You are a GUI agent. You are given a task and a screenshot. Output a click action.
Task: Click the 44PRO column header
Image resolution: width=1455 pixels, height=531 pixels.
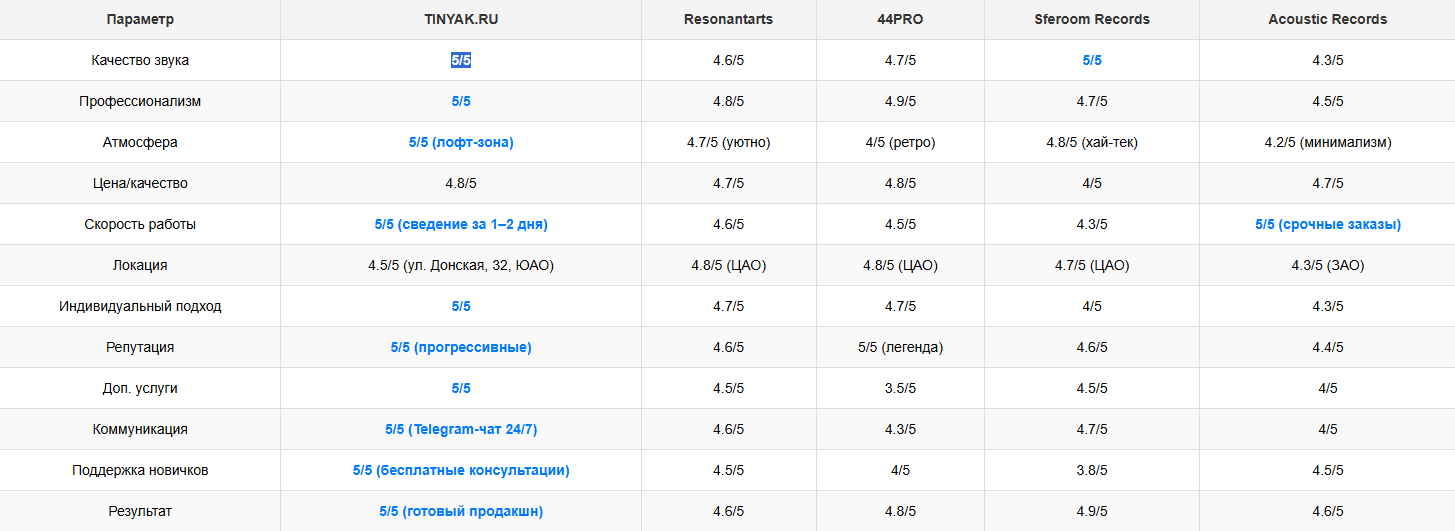[x=900, y=19]
